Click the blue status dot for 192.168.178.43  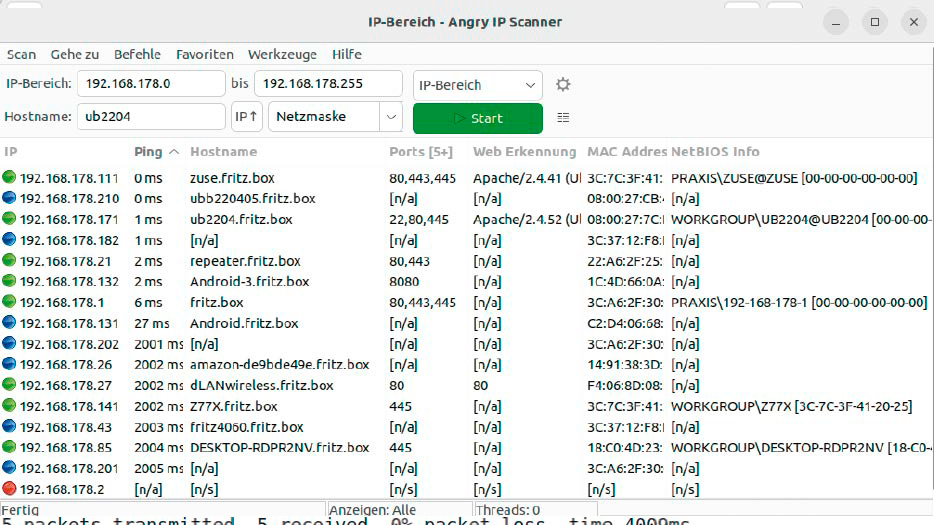pyautogui.click(x=9, y=426)
